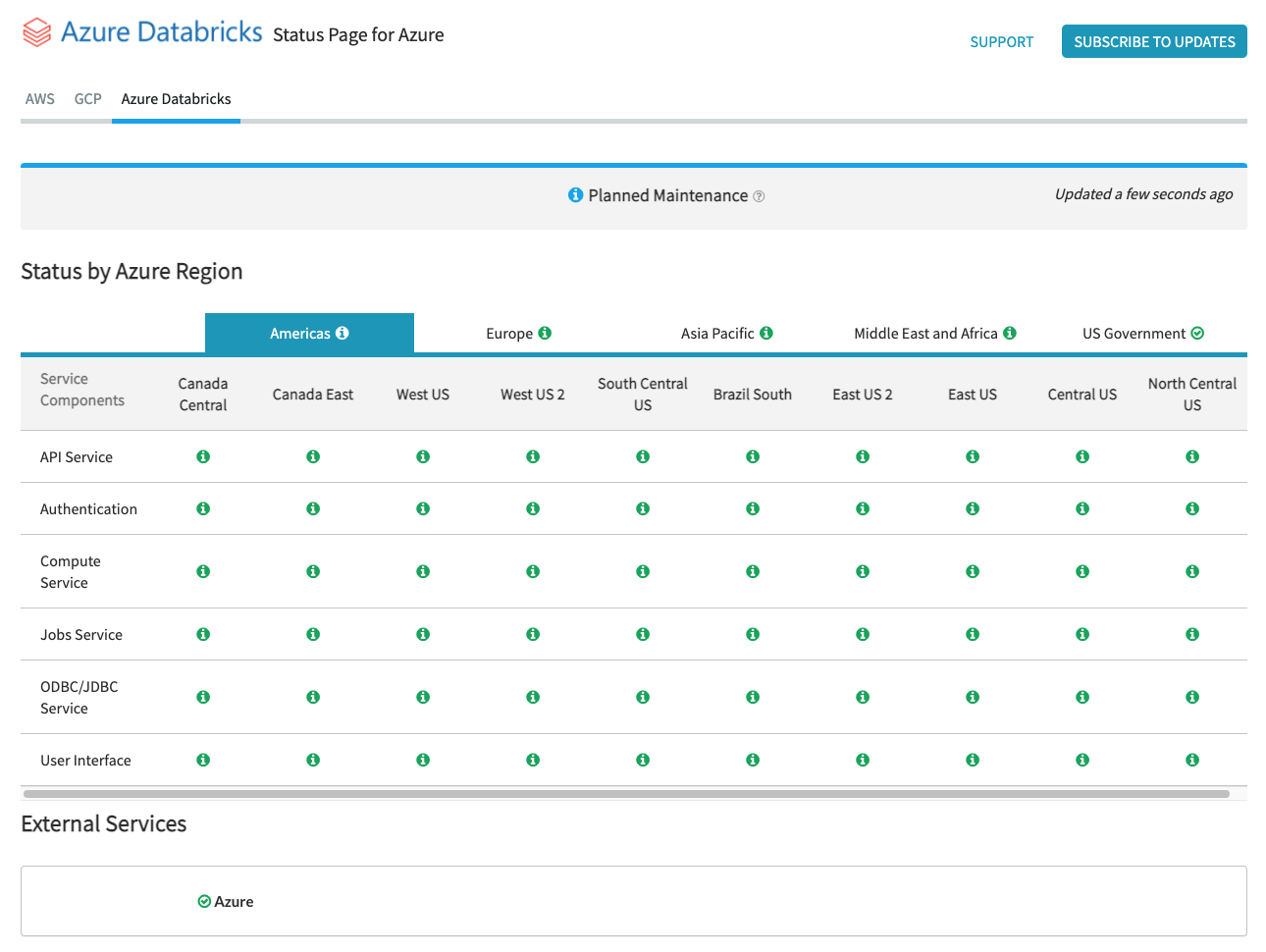This screenshot has width=1266, height=952.
Task: Click the Planned Maintenance info icon
Action: coord(576,195)
